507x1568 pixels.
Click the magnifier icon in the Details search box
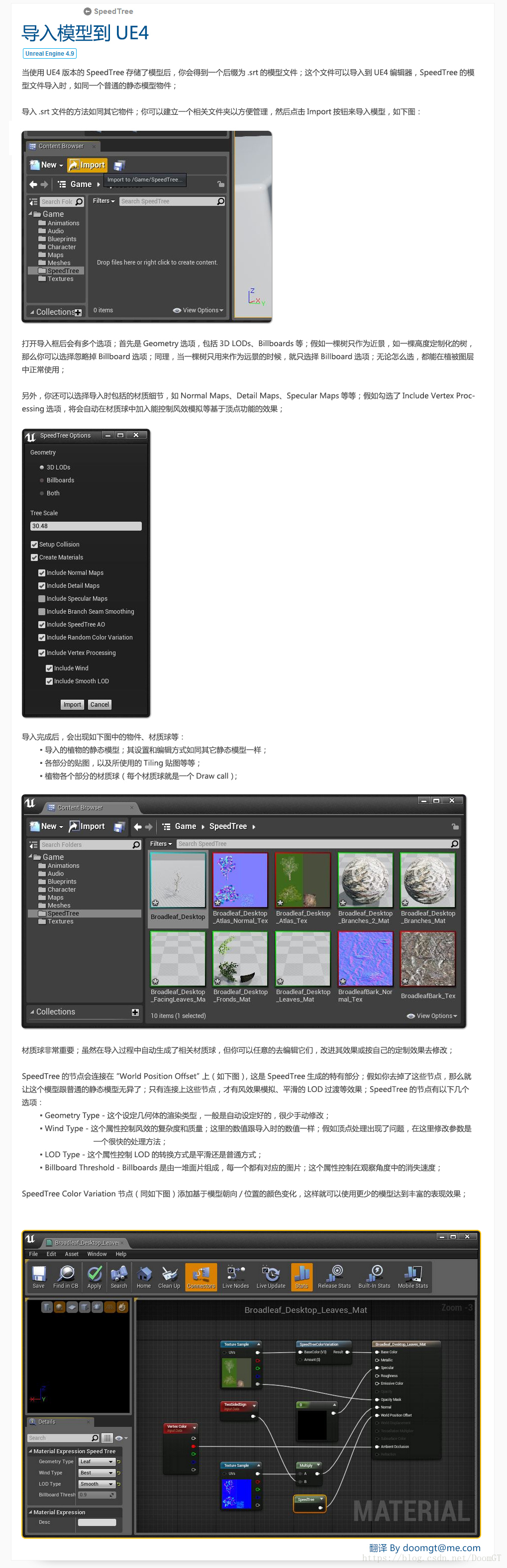pyautogui.click(x=95, y=1438)
